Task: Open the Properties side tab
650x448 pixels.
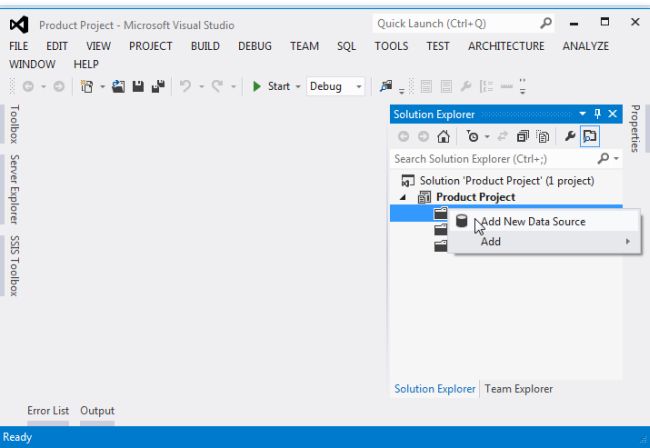Action: 635,128
